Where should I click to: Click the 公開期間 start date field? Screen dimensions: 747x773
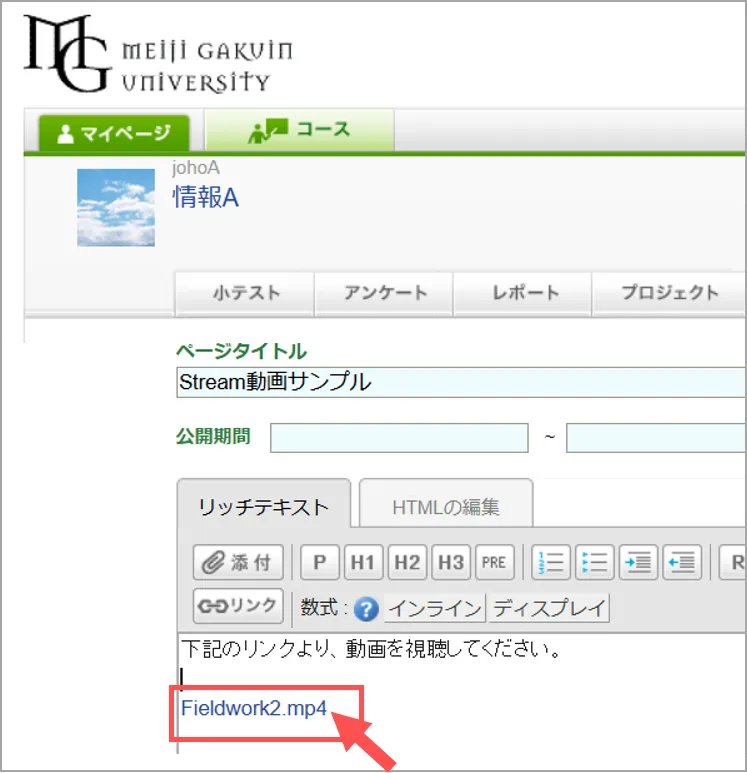click(399, 438)
